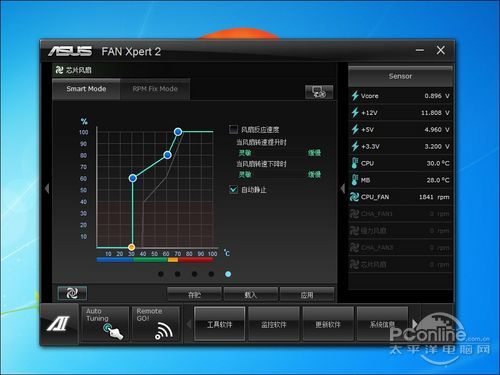Click the save profile button beside 载入
The image size is (500, 375).
(x=194, y=295)
